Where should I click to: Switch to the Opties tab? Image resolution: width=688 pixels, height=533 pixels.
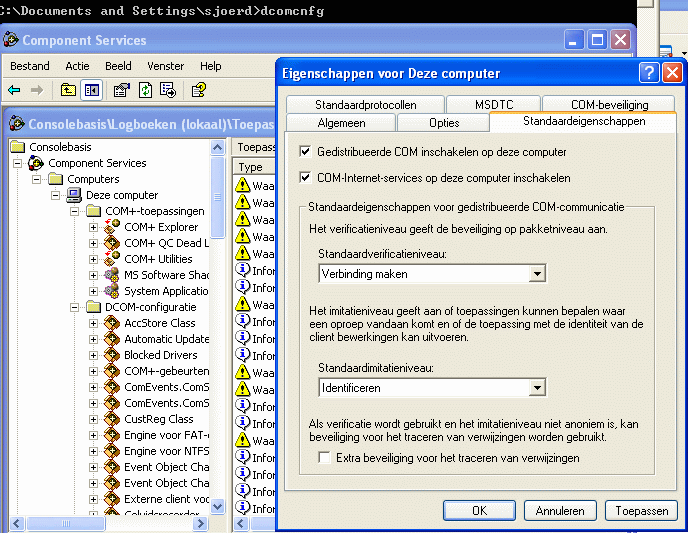(444, 123)
